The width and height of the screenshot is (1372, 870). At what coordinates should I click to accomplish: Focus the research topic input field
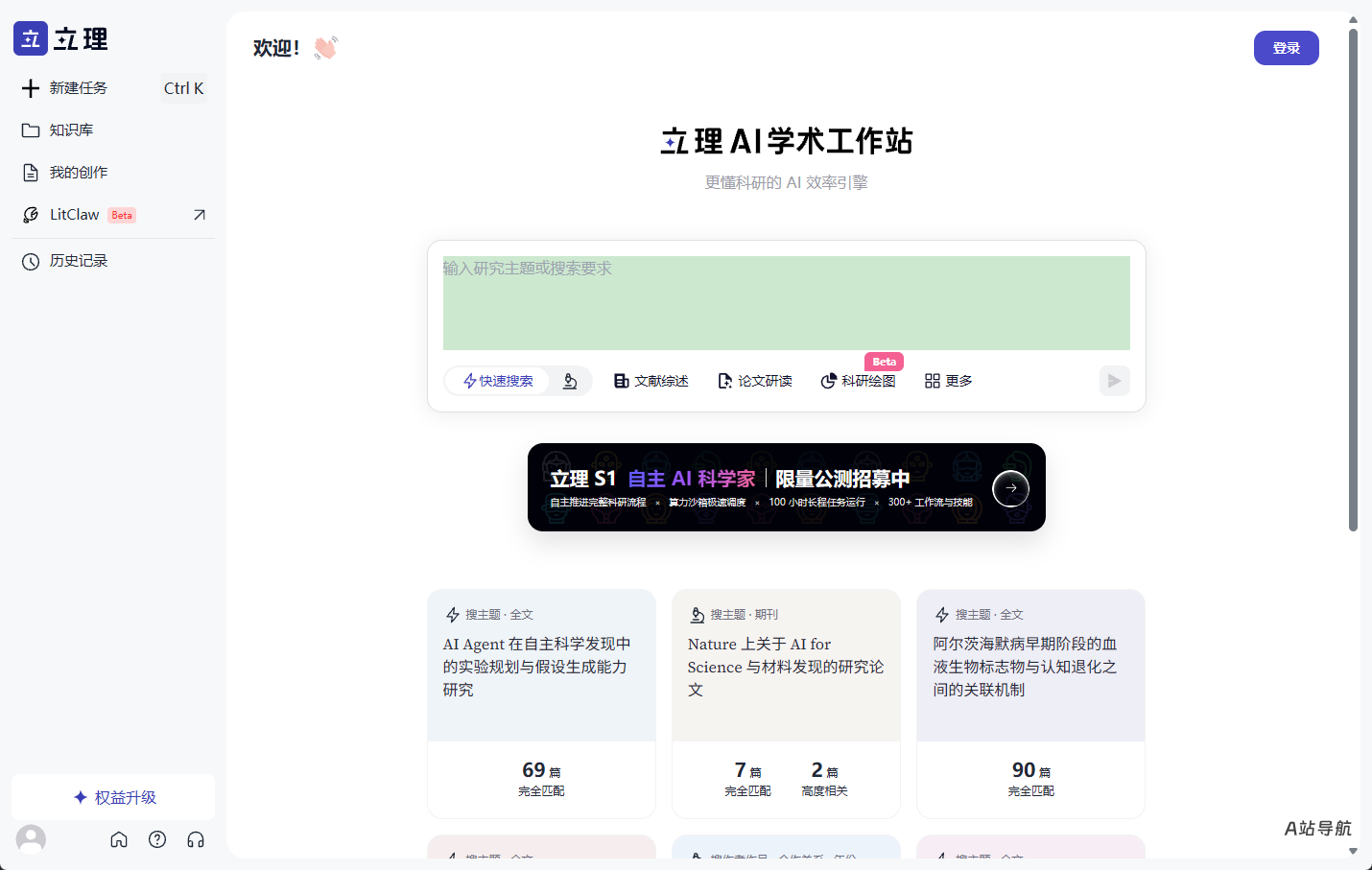(x=787, y=303)
